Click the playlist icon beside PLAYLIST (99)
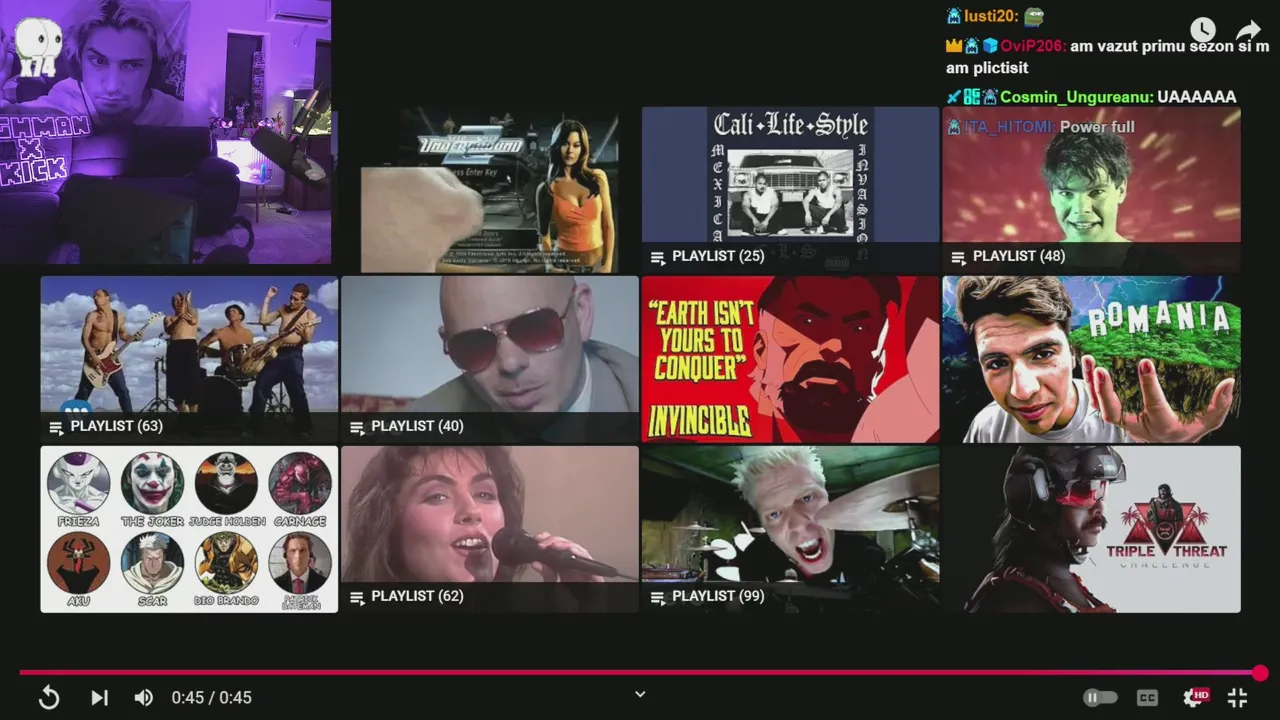The height and width of the screenshot is (720, 1280). 657,598
